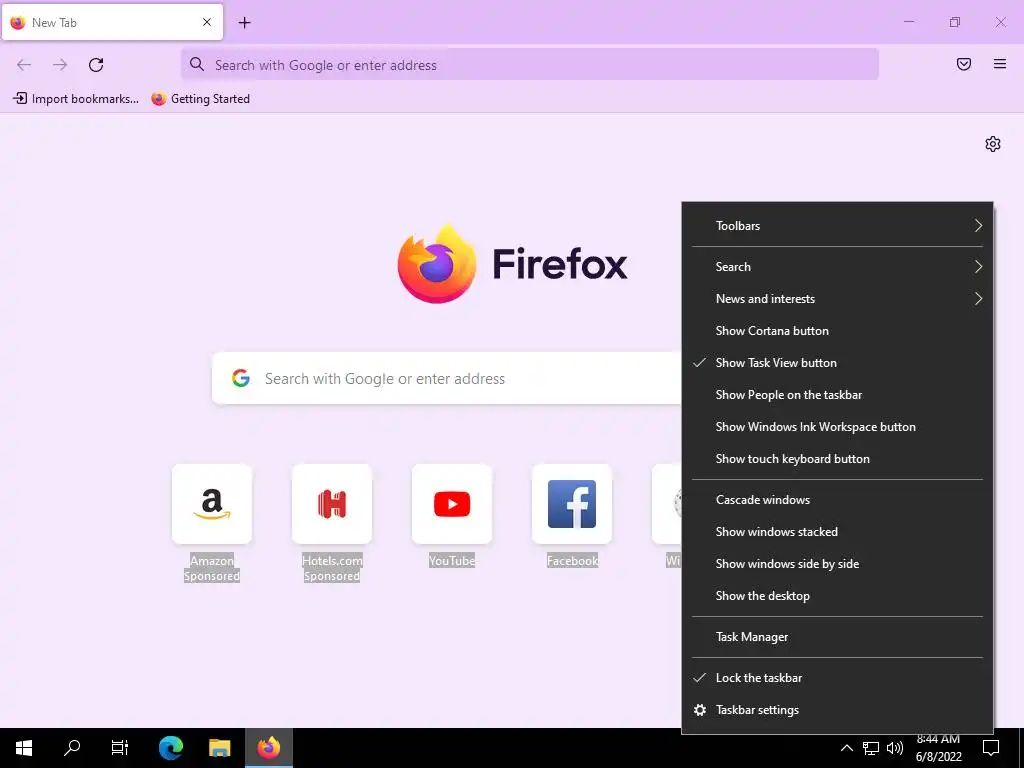Enable Show touch keyboard button
Image resolution: width=1024 pixels, height=768 pixels.
[837, 458]
